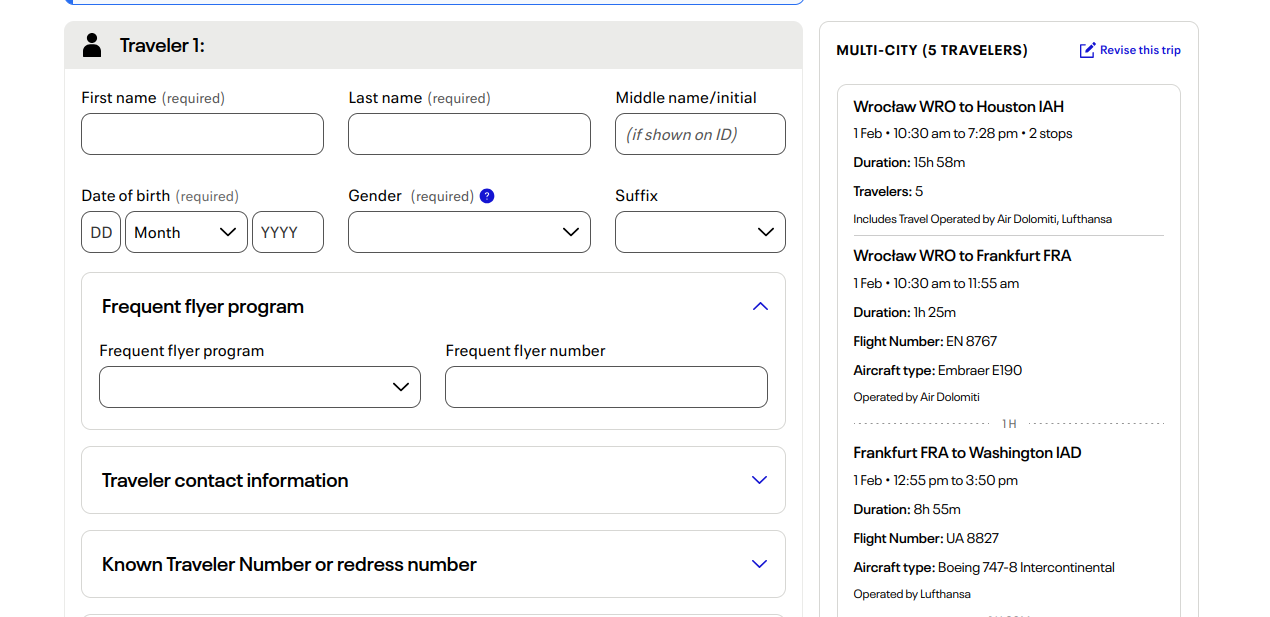Click Wrocław WRO to Frankfurt FRA heading
This screenshot has width=1270, height=617.
pyautogui.click(x=962, y=256)
